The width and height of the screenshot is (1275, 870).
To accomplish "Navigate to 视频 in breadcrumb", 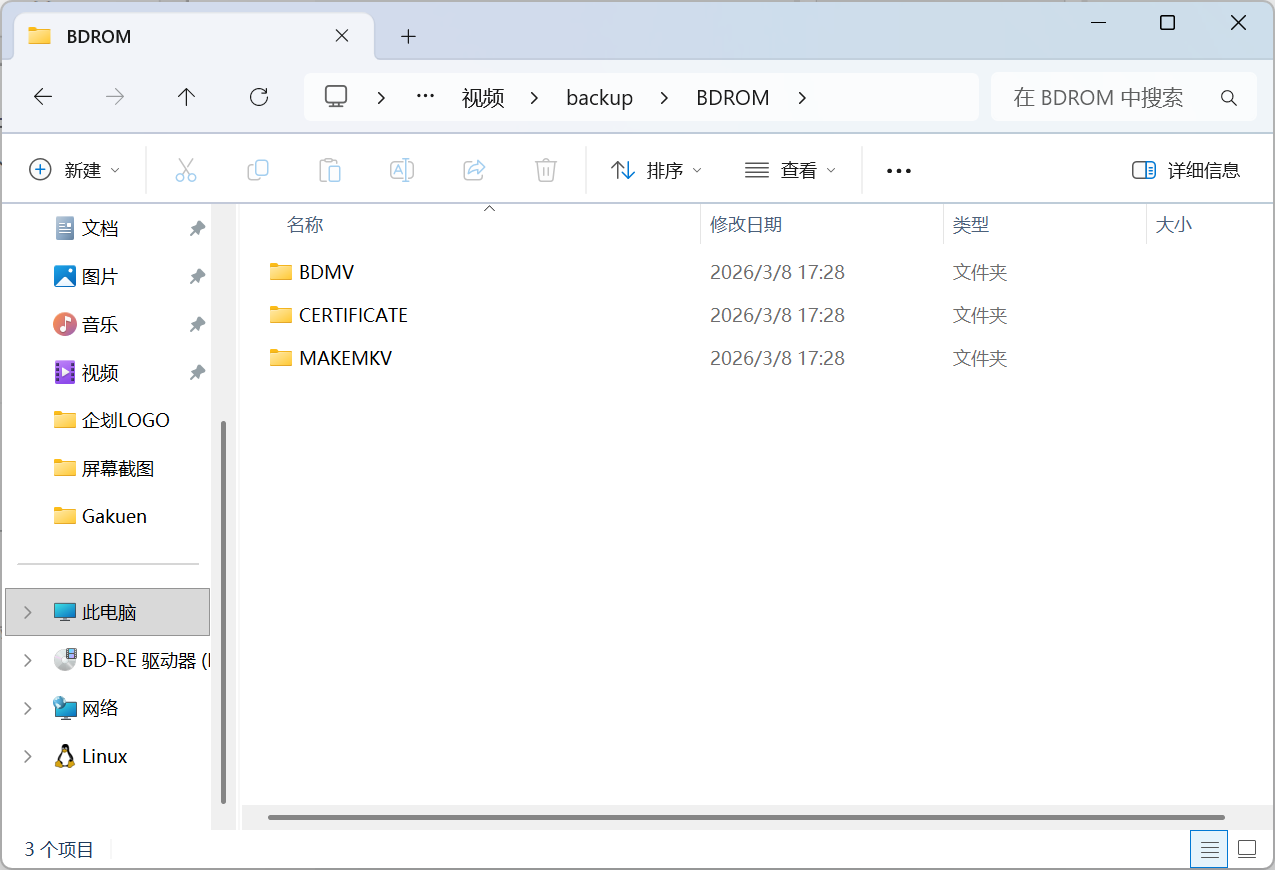I will [483, 97].
